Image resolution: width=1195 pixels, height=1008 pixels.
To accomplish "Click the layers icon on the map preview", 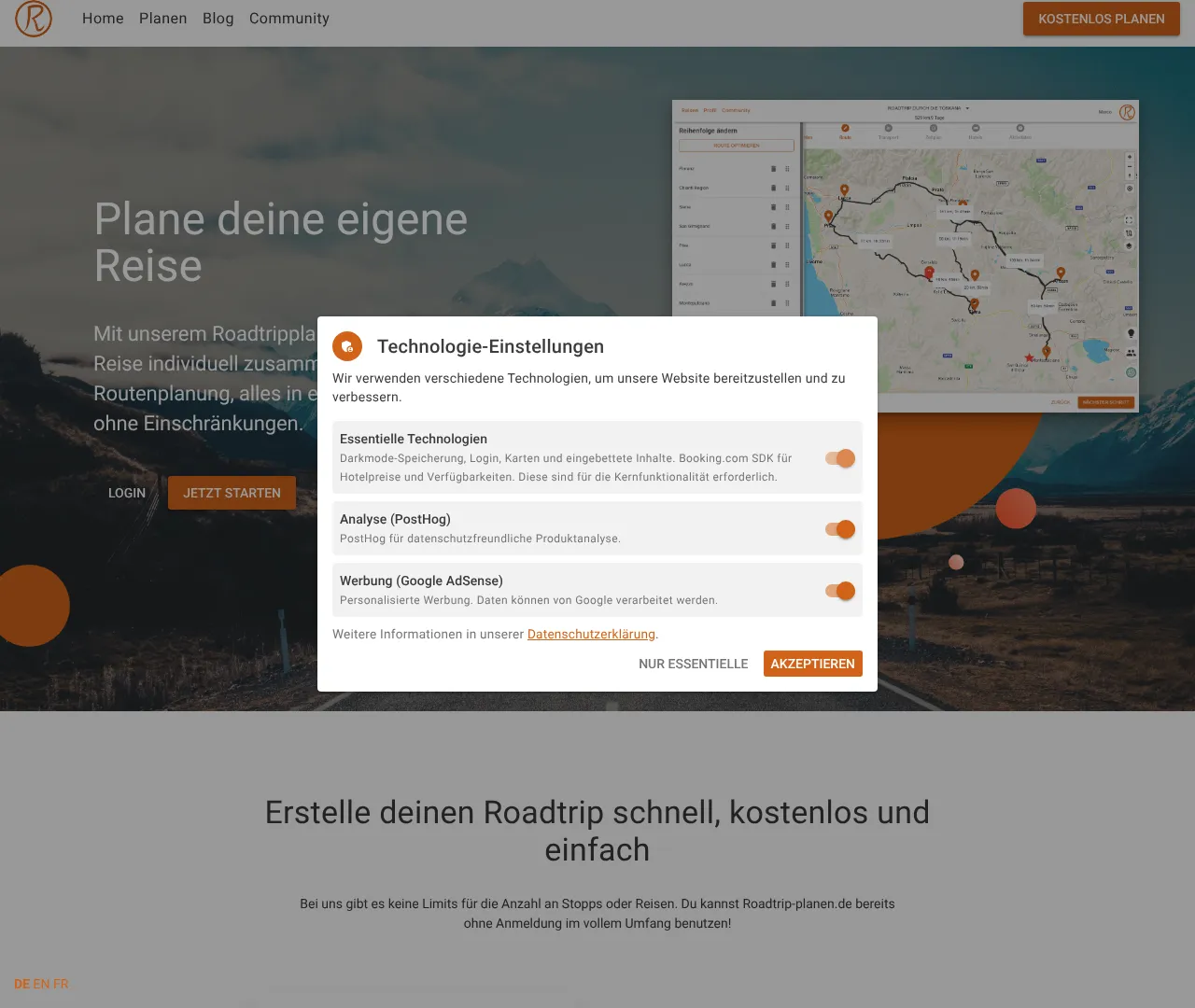I will (x=1129, y=246).
